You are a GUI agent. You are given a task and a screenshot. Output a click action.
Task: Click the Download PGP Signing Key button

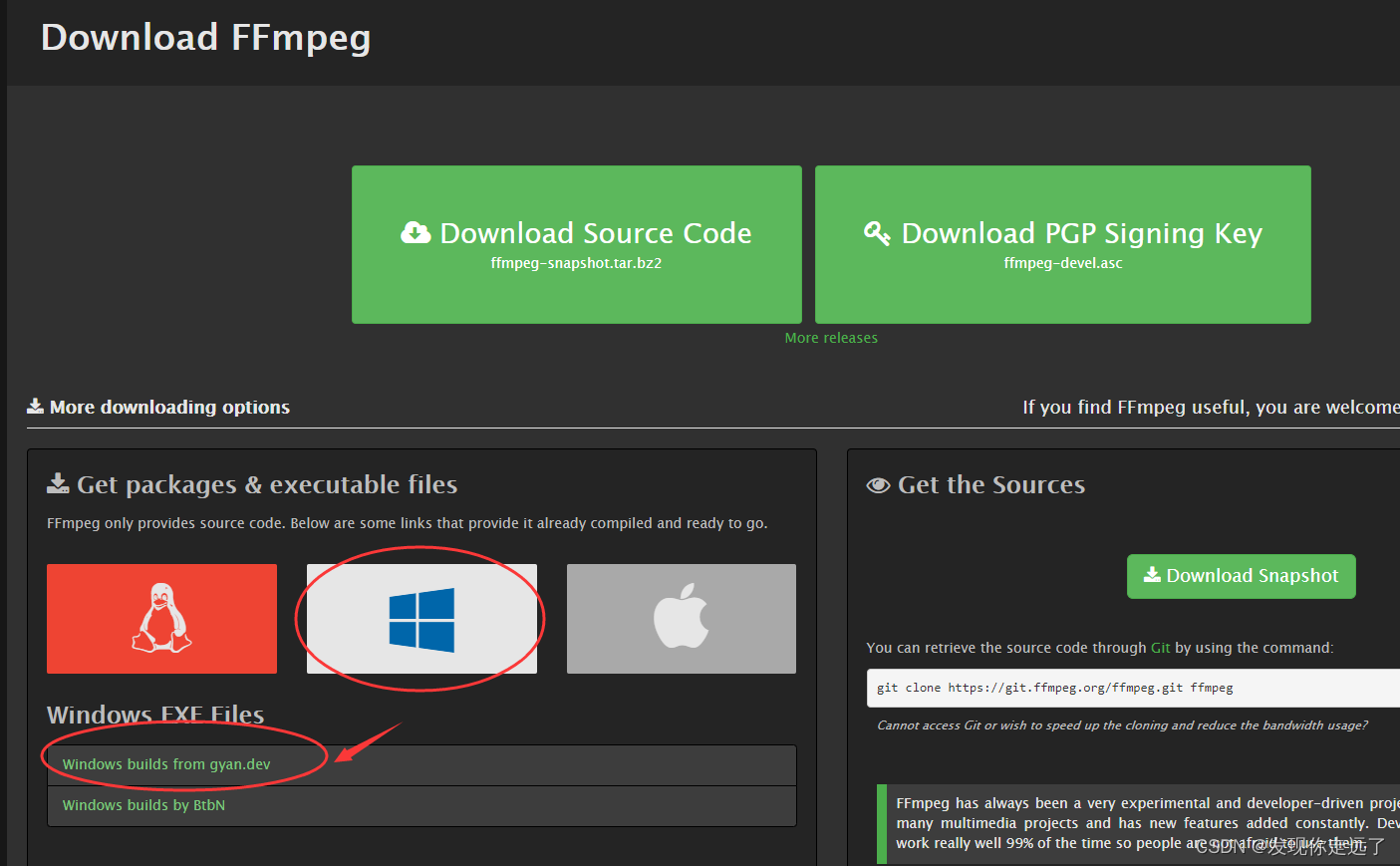click(x=1063, y=244)
